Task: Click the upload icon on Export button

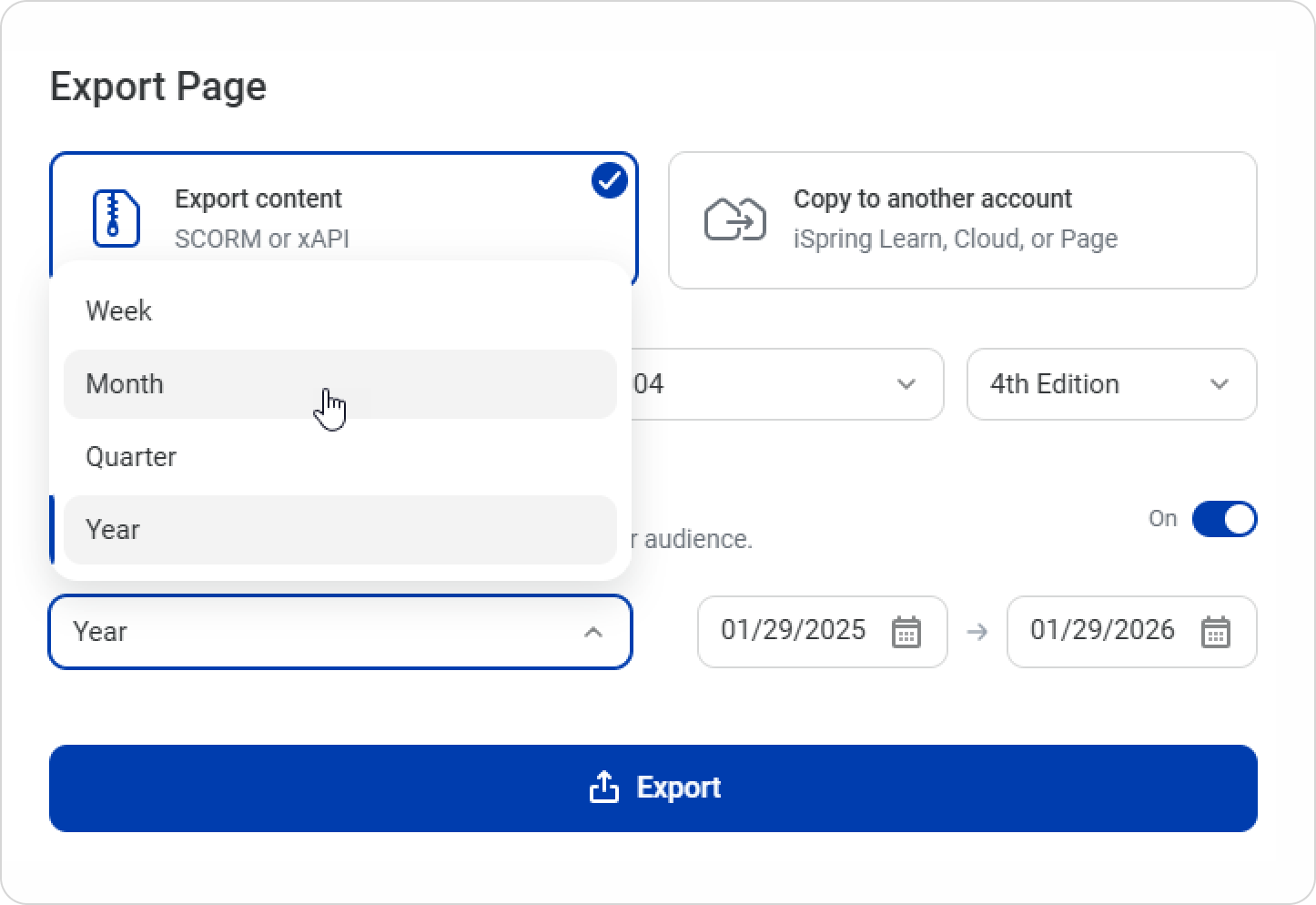Action: tap(603, 788)
